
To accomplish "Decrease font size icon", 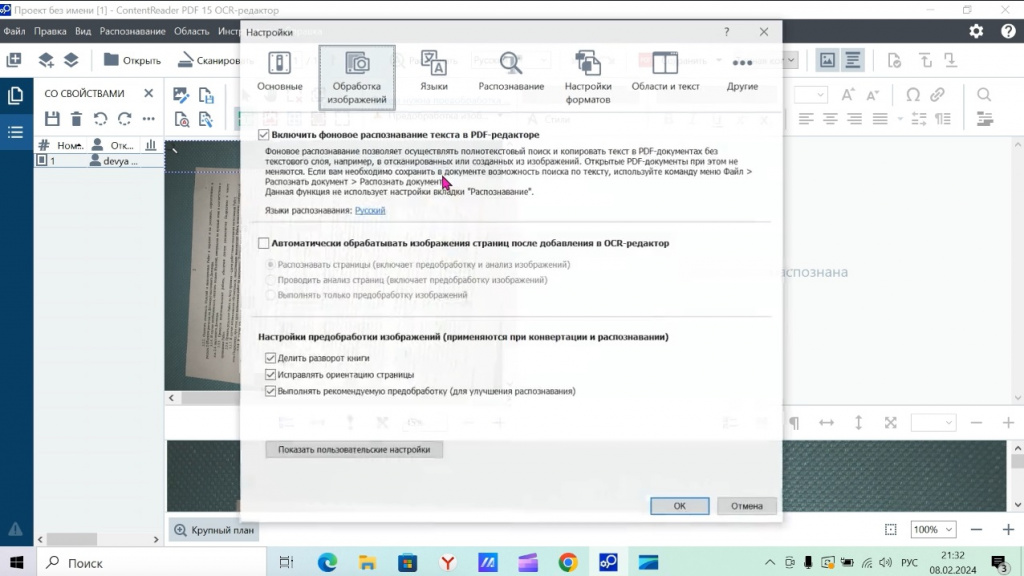I will coord(873,95).
